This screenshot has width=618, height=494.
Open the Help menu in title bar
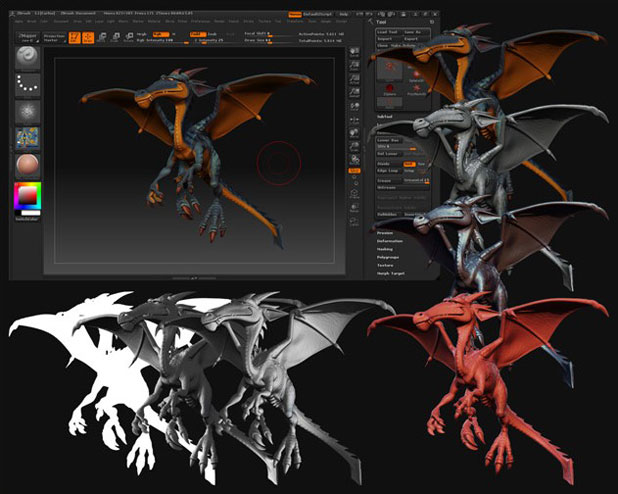point(344,14)
